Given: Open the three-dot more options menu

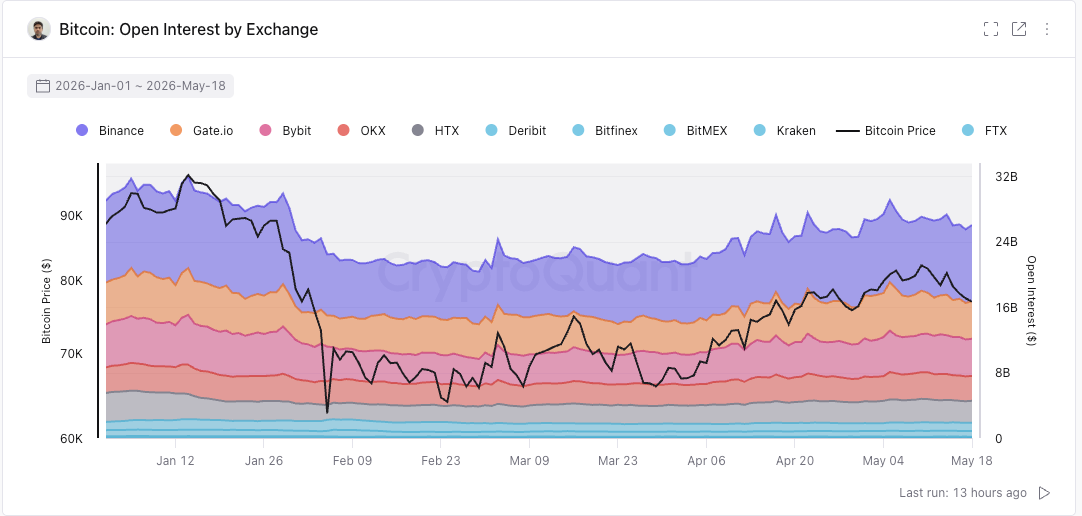Looking at the screenshot, I should pyautogui.click(x=1047, y=29).
